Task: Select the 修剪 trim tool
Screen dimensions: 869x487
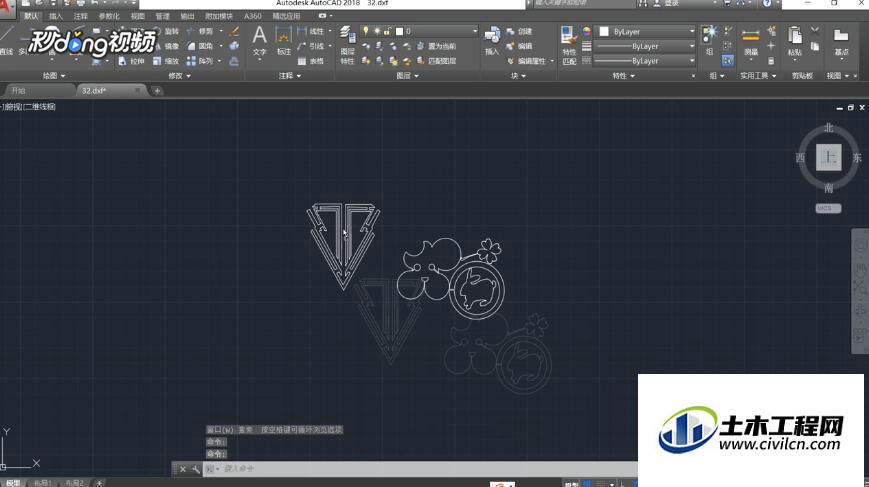Action: point(200,32)
